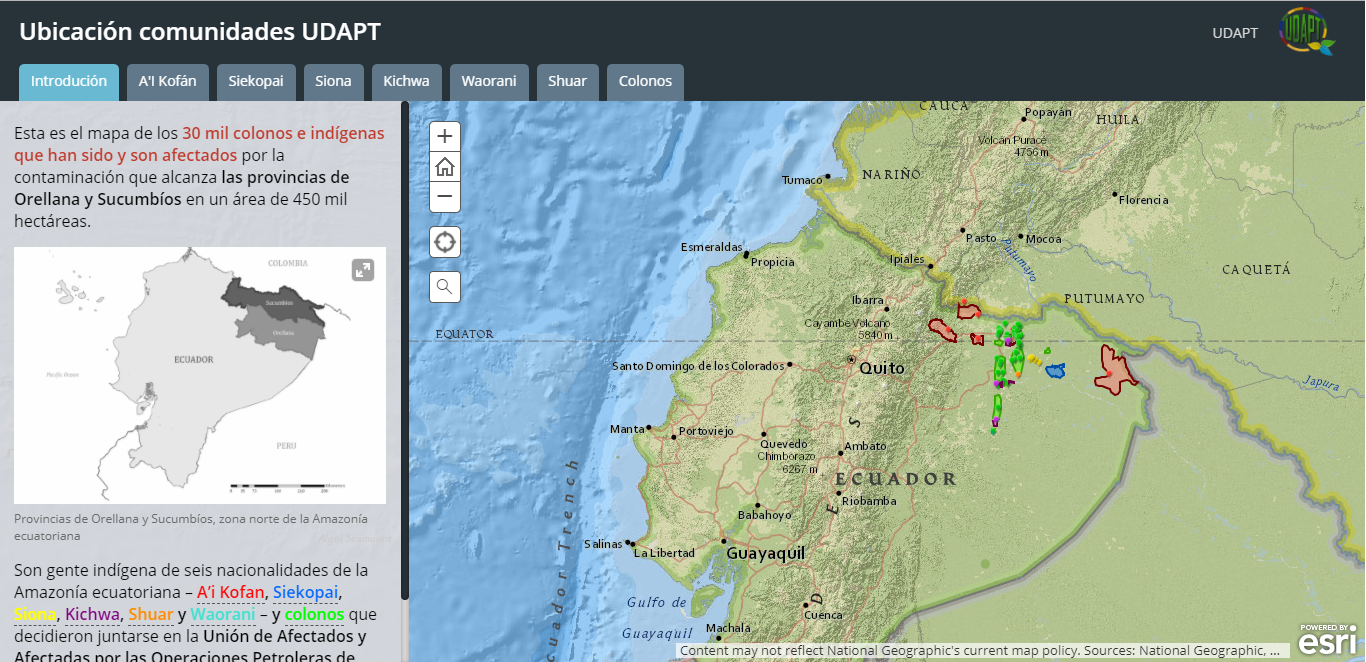Click the Ubicación comunidades UDAPT title

coord(200,31)
